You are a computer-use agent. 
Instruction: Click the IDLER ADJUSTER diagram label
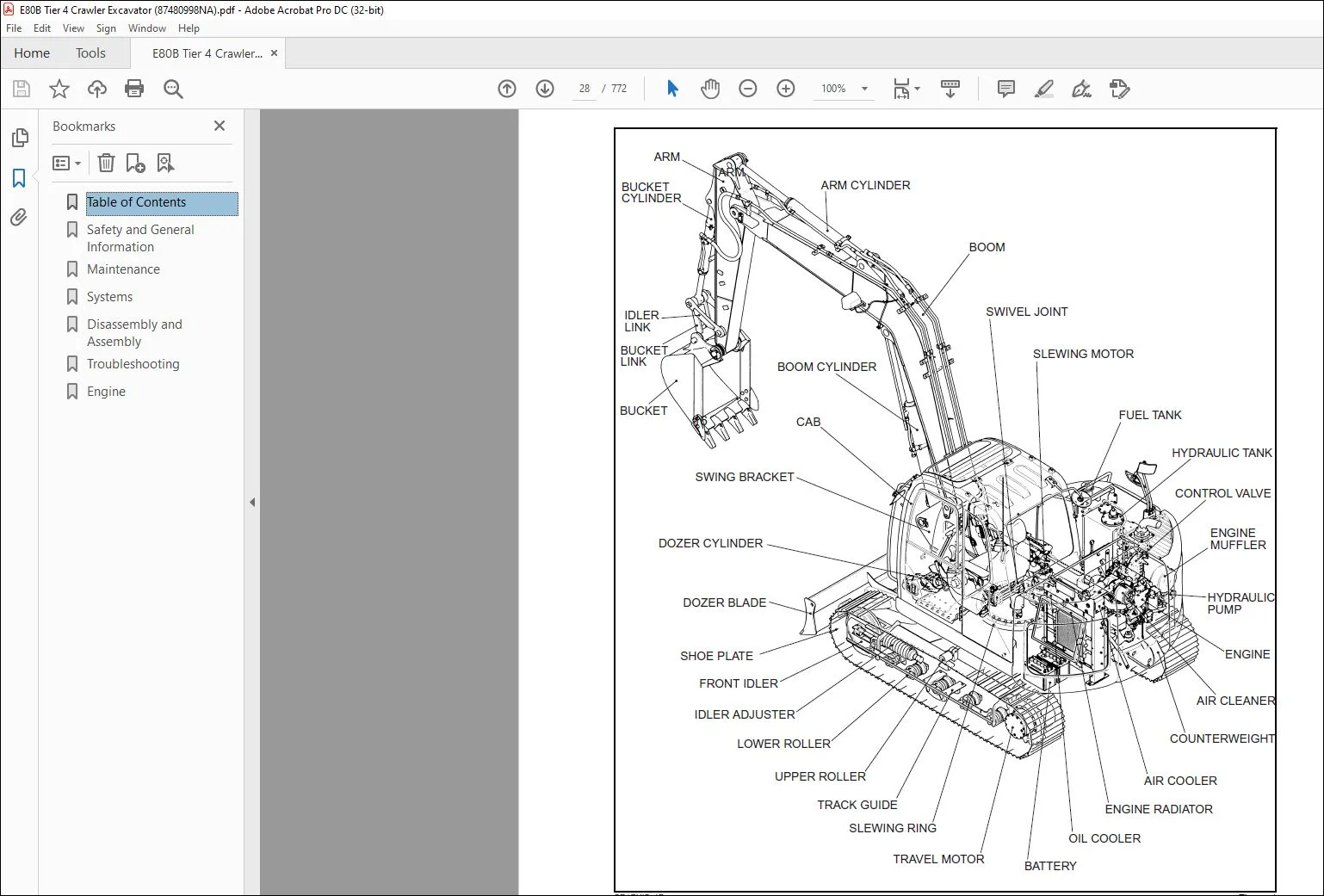tap(745, 714)
